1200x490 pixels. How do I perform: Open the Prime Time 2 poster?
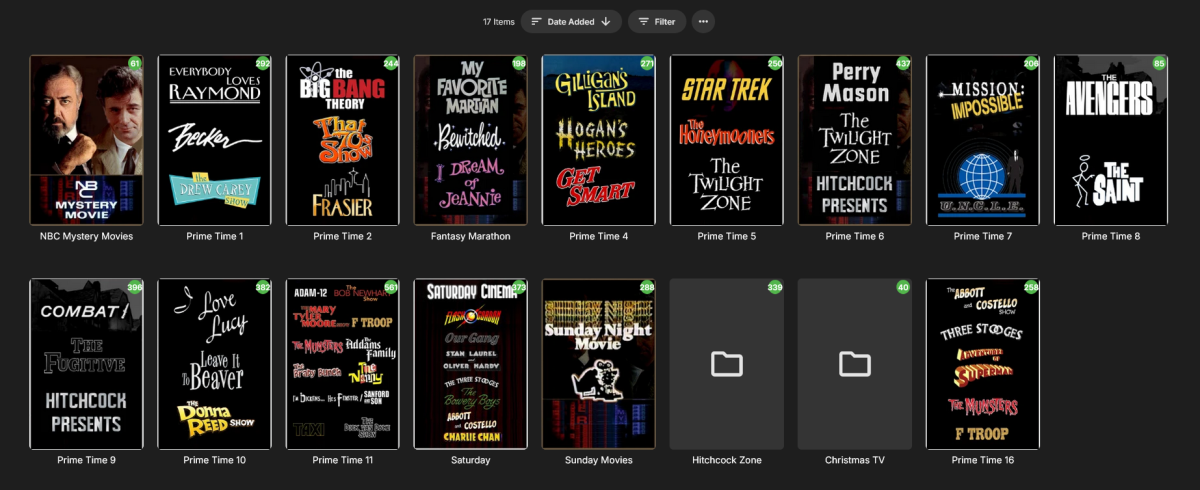click(342, 140)
